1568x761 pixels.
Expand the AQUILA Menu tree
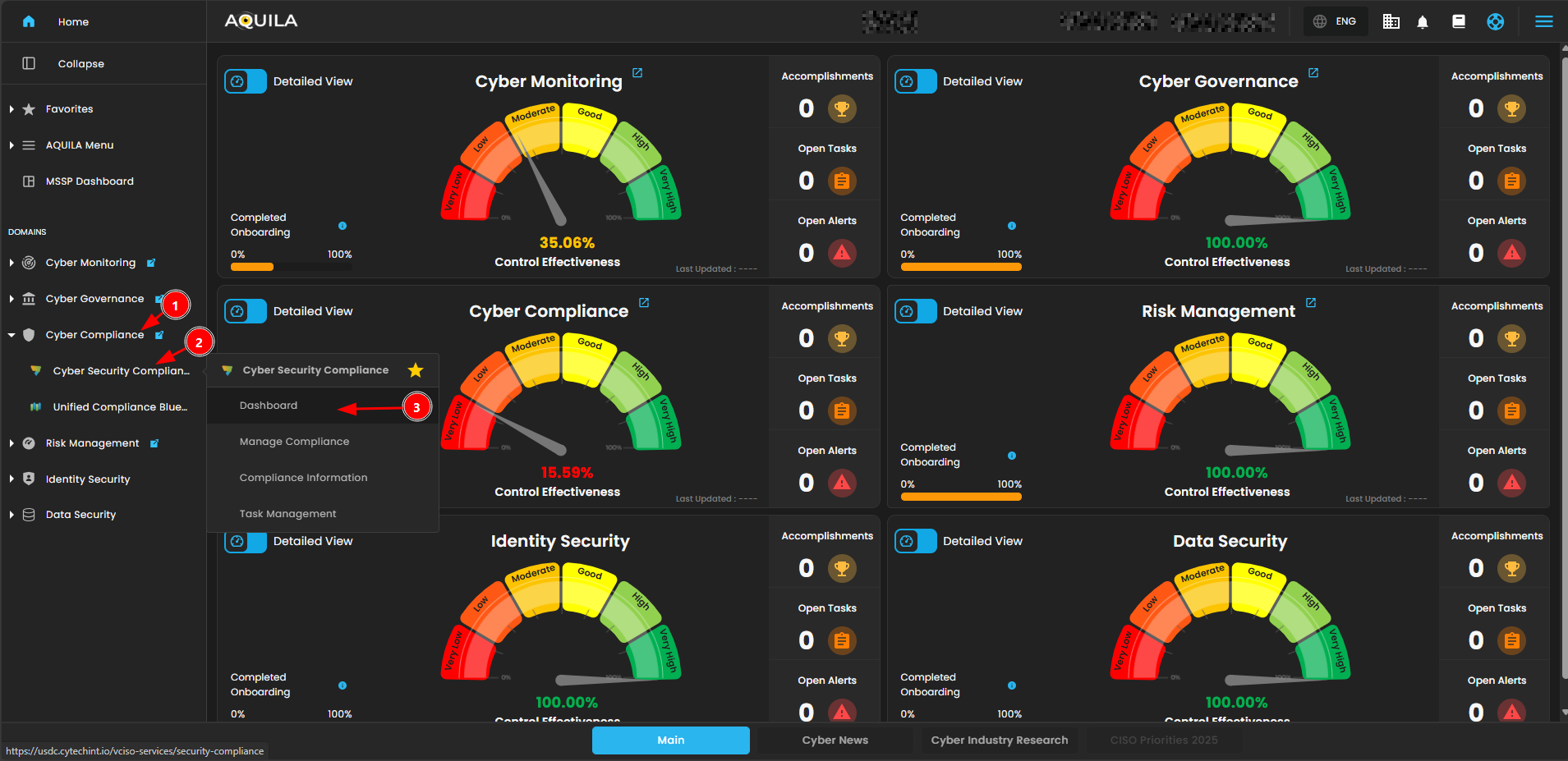pyautogui.click(x=11, y=145)
